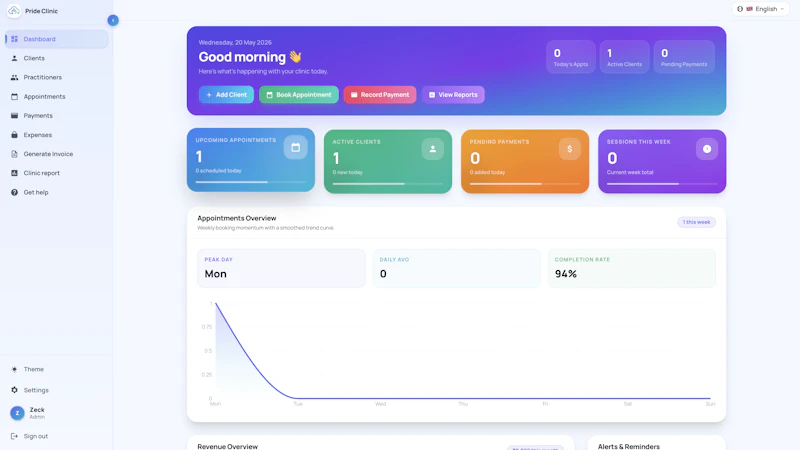The height and width of the screenshot is (450, 800).
Task: Click the Upcoming Appointments progress bar
Action: coord(251,182)
